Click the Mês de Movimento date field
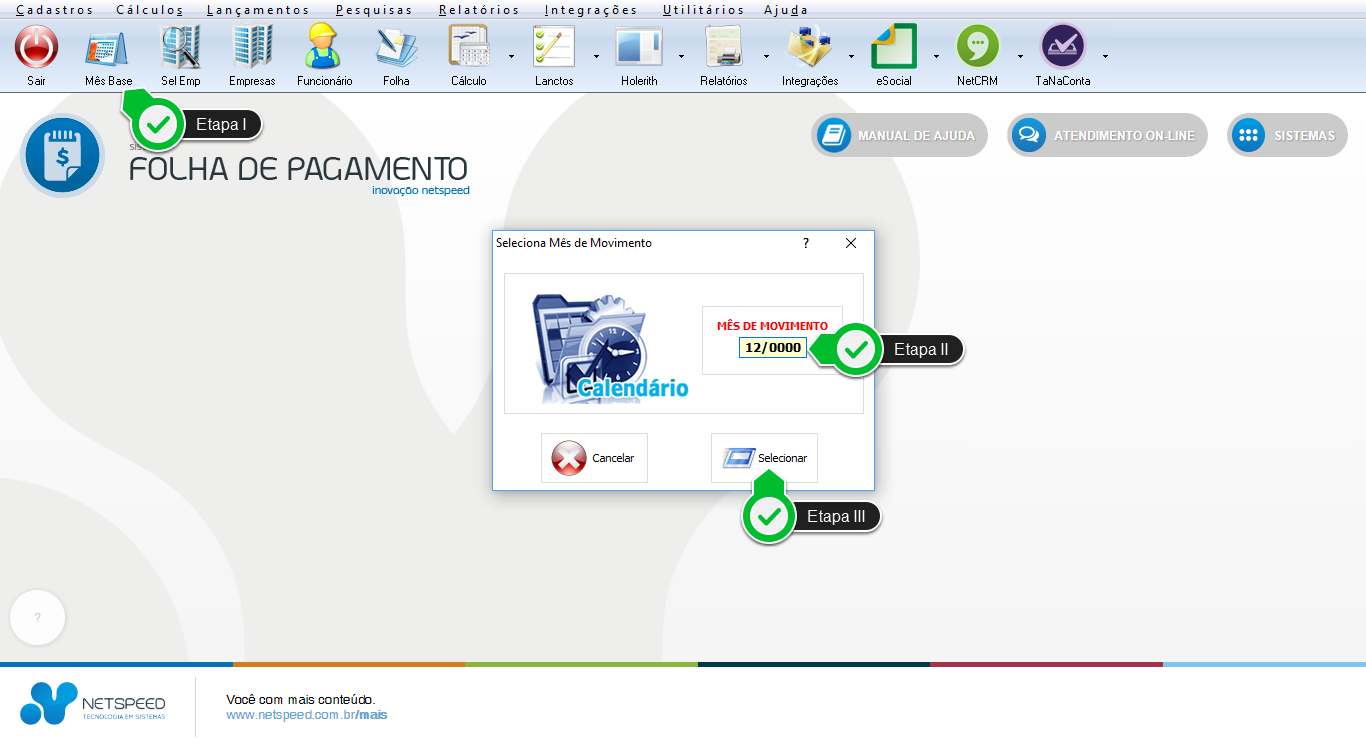Viewport: 1366px width, 743px height. click(x=773, y=348)
